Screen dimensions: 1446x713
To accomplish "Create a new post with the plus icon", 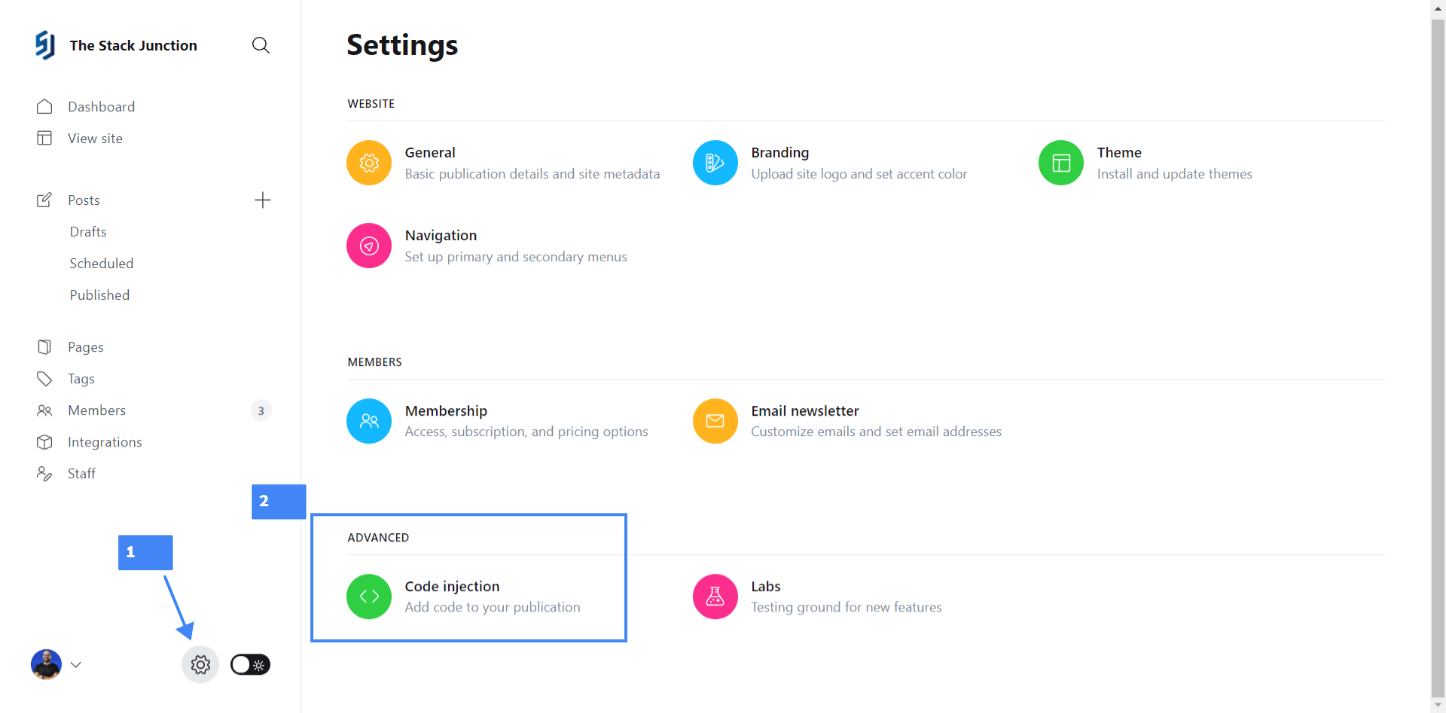I will click(x=263, y=200).
